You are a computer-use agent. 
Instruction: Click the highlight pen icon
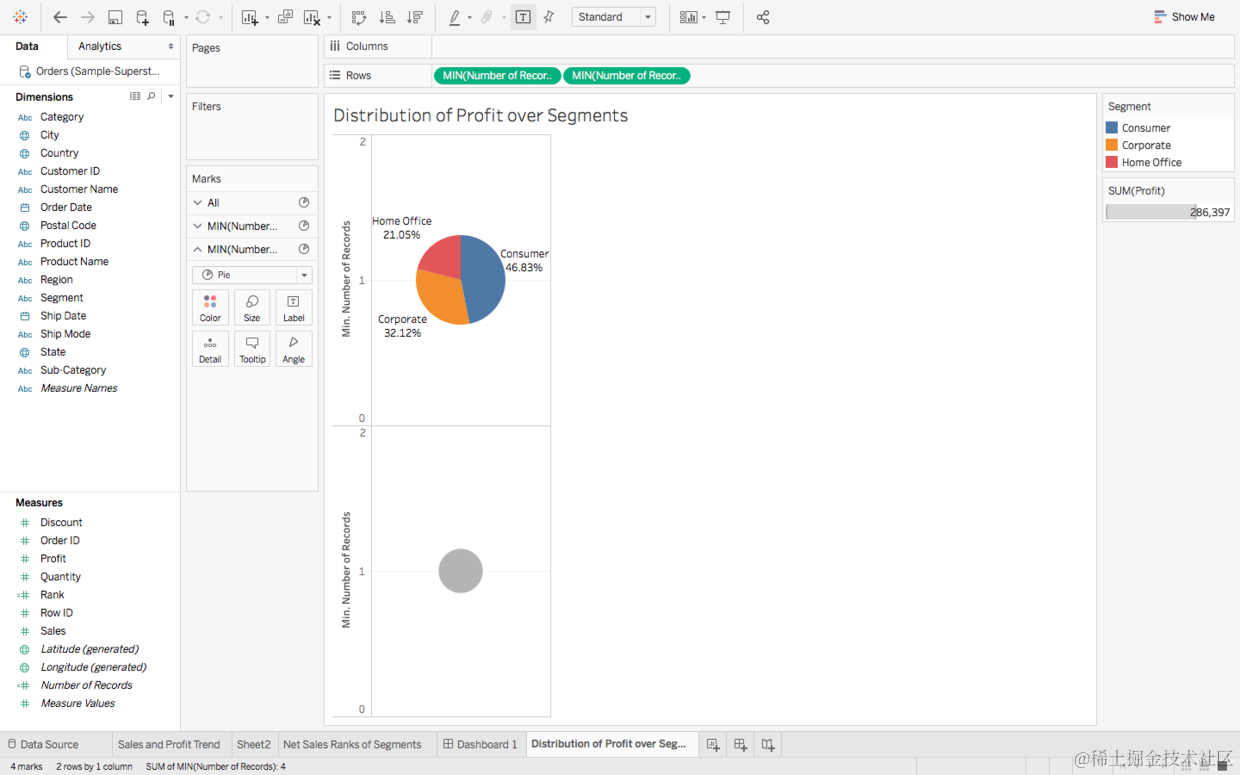tap(455, 17)
